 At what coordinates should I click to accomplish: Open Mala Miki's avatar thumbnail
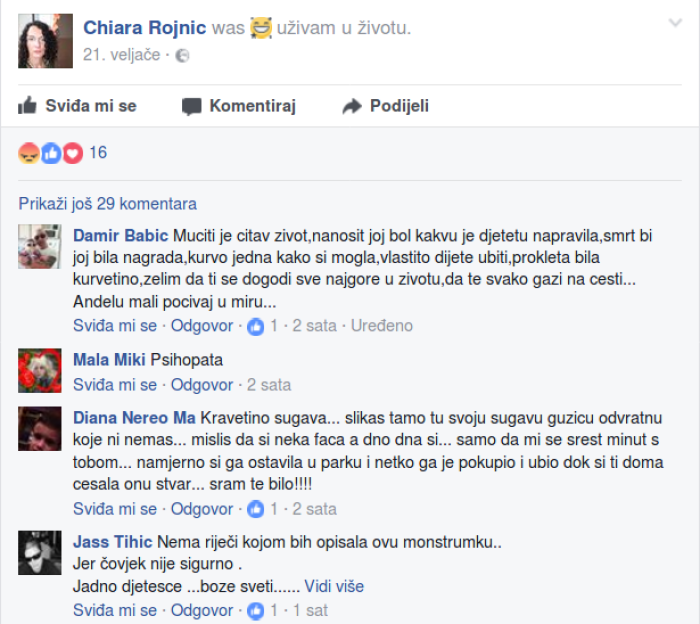[40, 370]
